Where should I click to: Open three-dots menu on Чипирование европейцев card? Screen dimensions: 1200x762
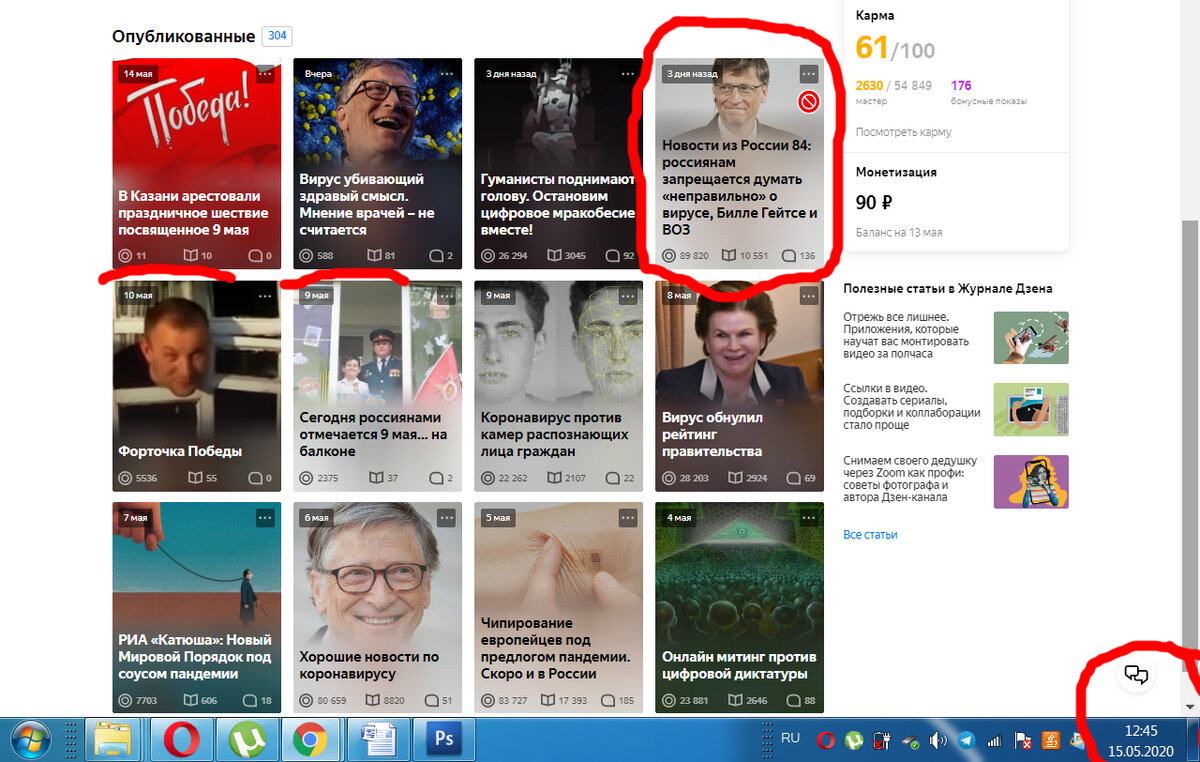coord(627,518)
